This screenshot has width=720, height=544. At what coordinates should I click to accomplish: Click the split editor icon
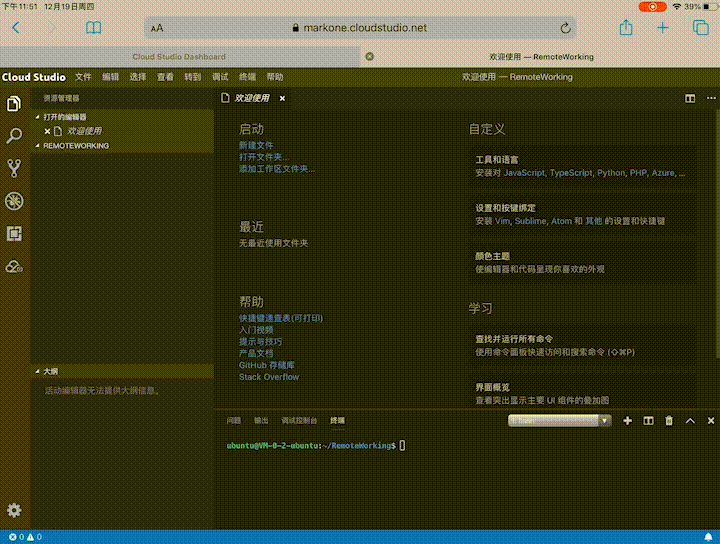690,98
